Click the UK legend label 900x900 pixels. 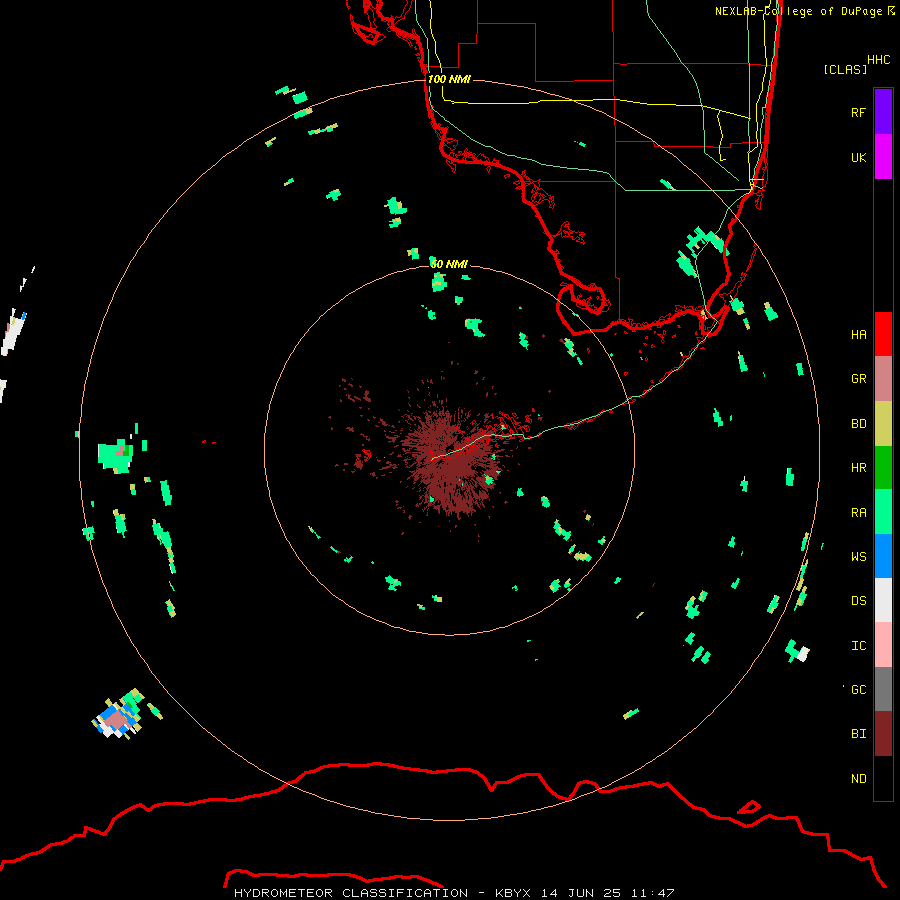point(858,157)
